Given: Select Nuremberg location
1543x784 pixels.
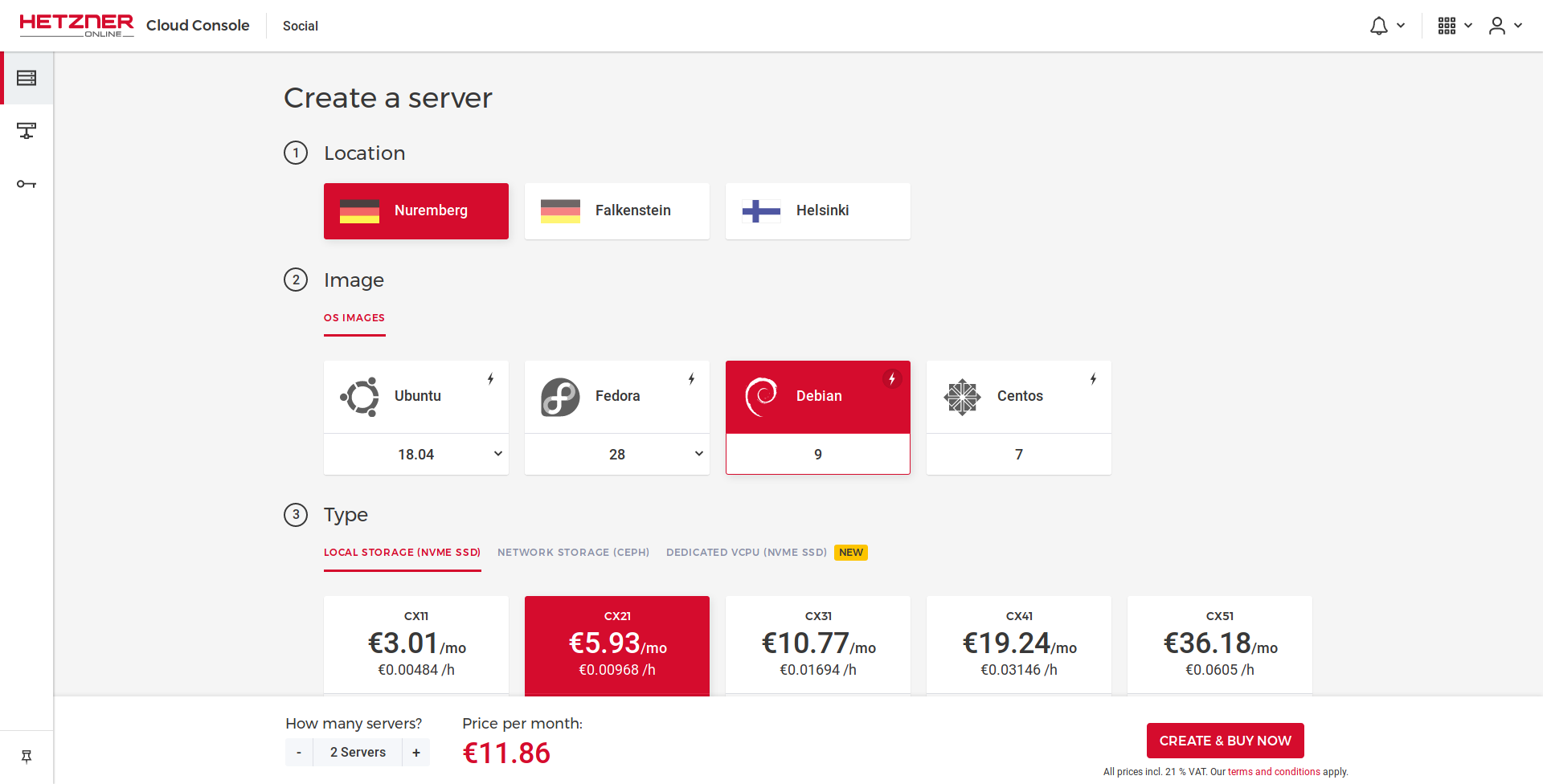Looking at the screenshot, I should pos(416,210).
